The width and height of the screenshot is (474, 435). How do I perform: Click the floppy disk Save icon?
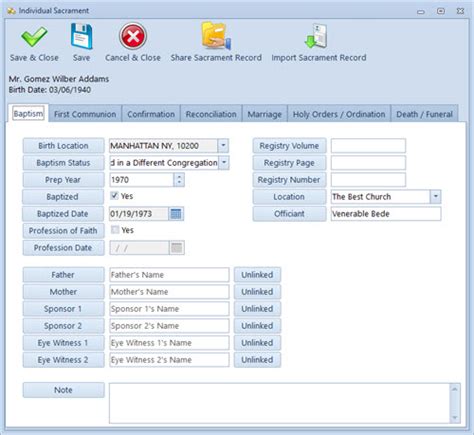81,36
